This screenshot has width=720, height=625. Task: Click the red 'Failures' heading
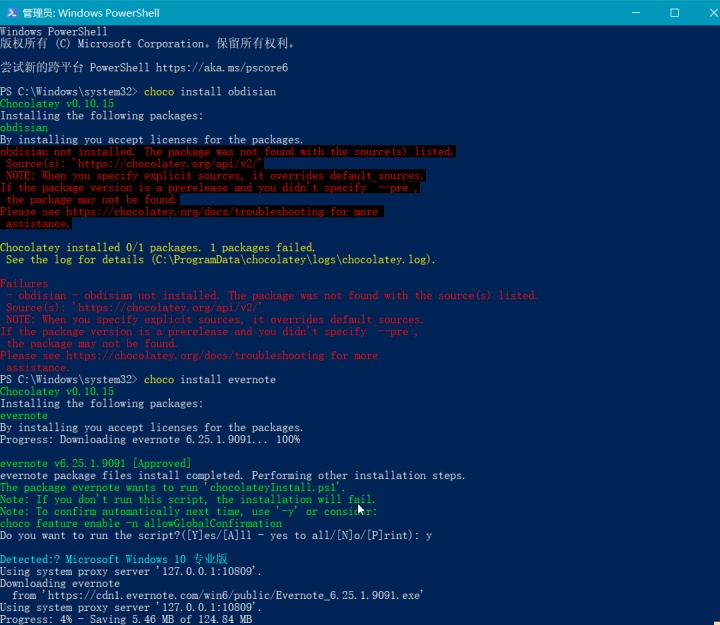pos(24,283)
